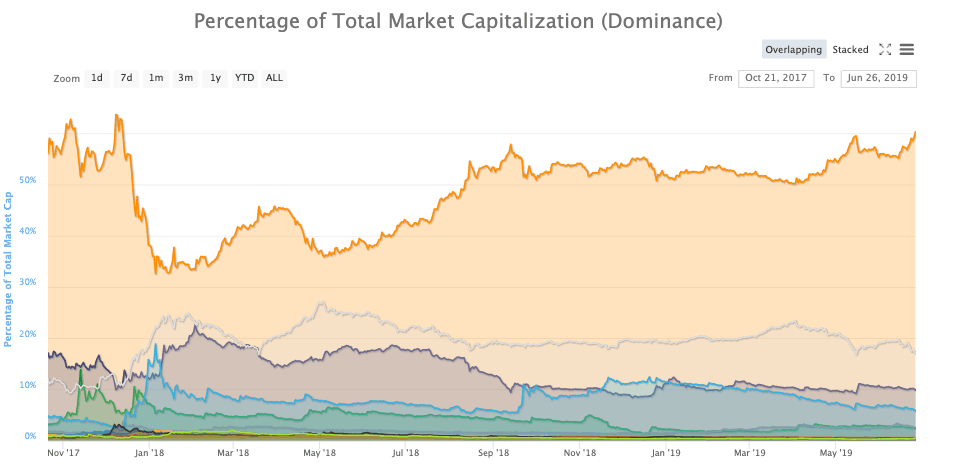The image size is (957, 467).
Task: Click the chart title text
Action: 458,21
